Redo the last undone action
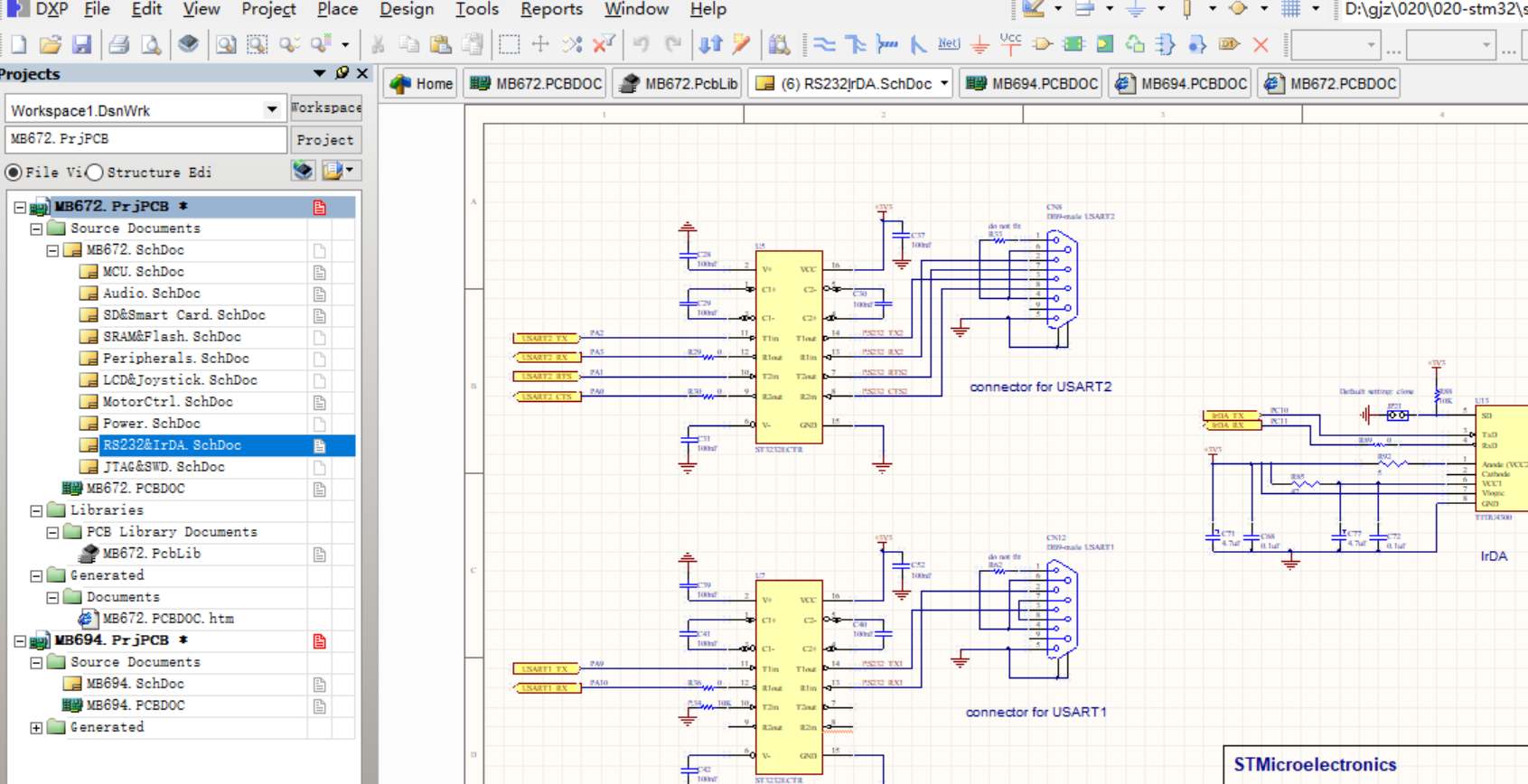Image resolution: width=1528 pixels, height=784 pixels. [x=673, y=44]
